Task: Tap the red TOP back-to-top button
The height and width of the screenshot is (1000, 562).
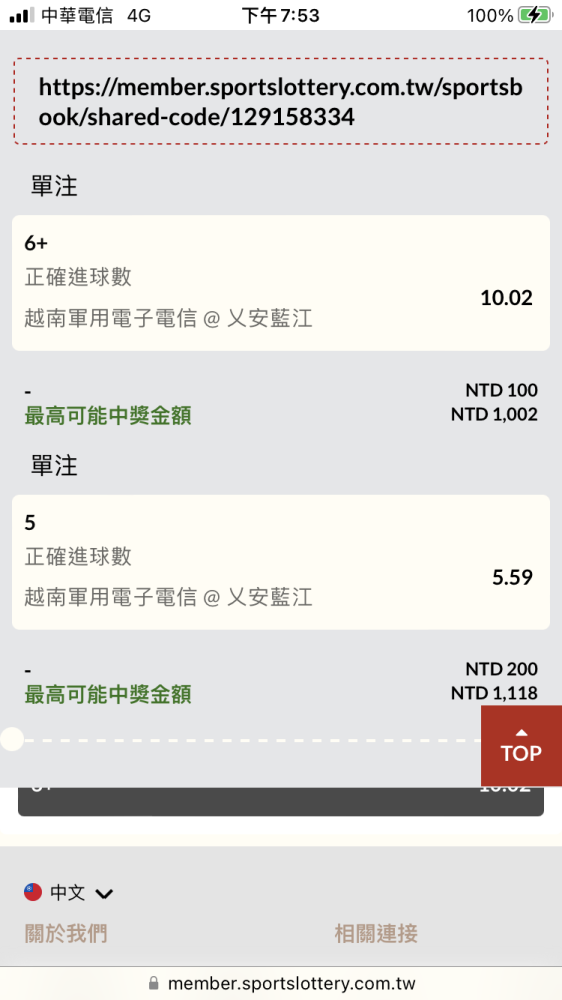Action: pyautogui.click(x=521, y=746)
